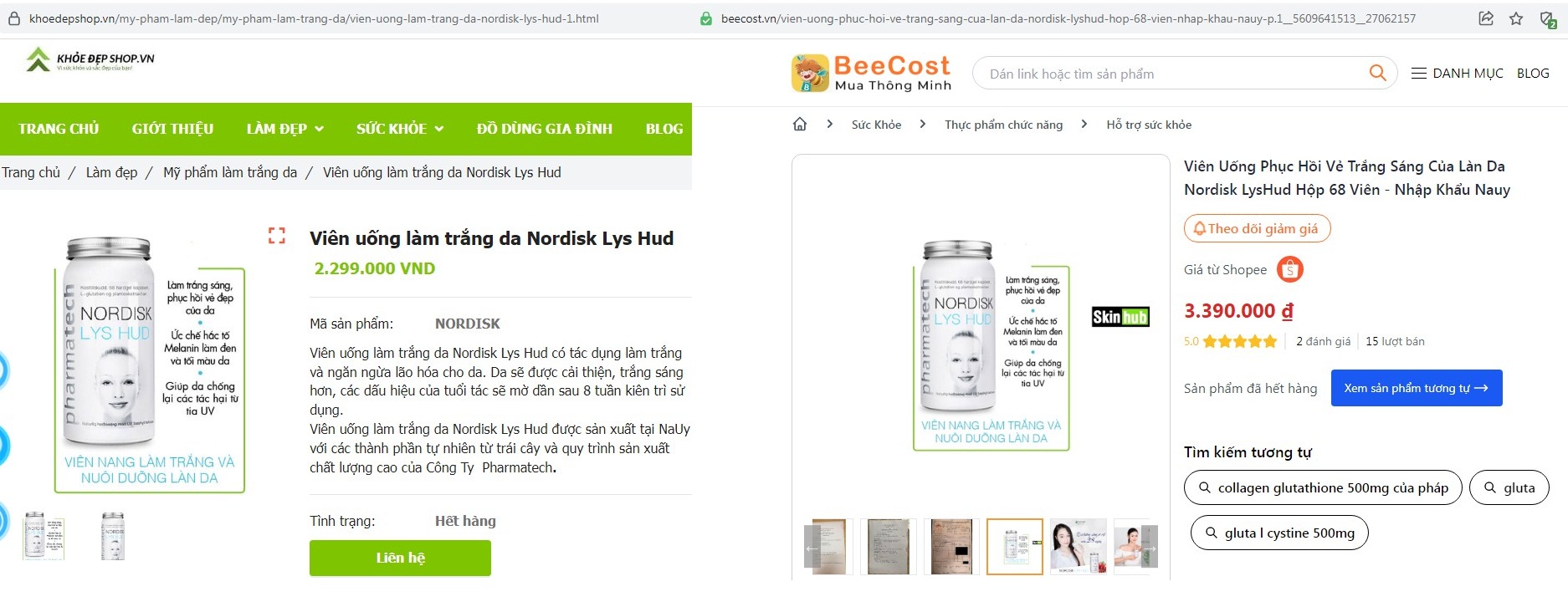Click the BeeCost bee logo
This screenshot has width=1568, height=612.
(x=809, y=73)
